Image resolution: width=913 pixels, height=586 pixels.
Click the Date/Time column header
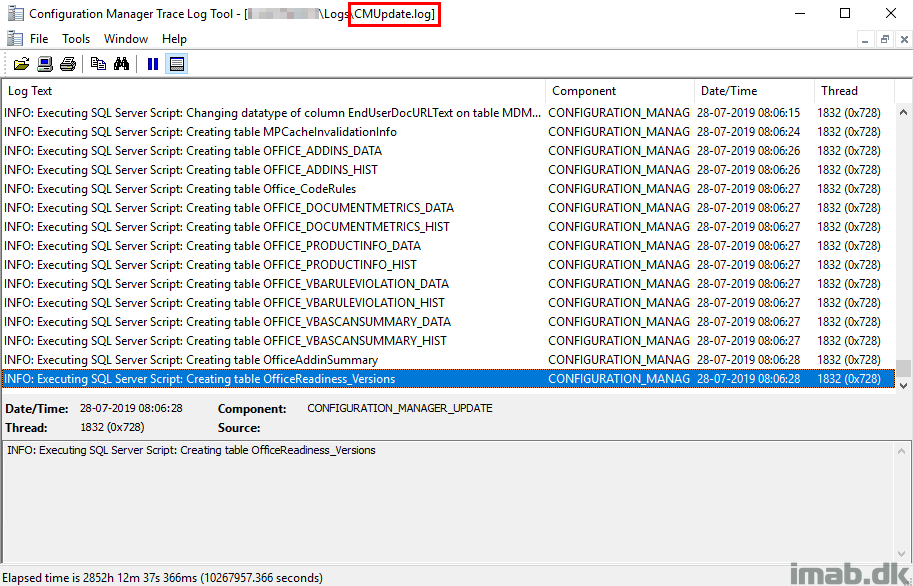coord(753,91)
